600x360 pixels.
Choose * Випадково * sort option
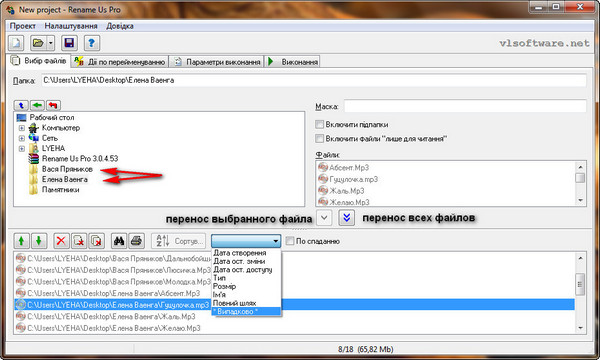(246, 312)
